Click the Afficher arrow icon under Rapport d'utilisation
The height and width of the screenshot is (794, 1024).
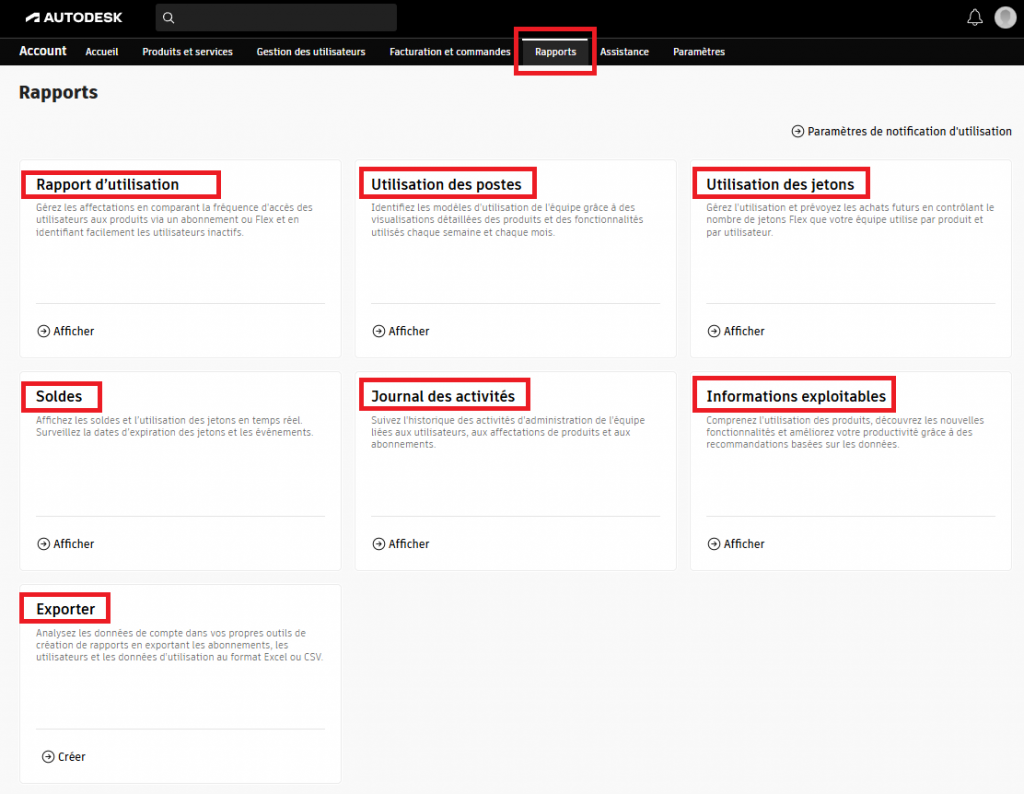click(44, 331)
